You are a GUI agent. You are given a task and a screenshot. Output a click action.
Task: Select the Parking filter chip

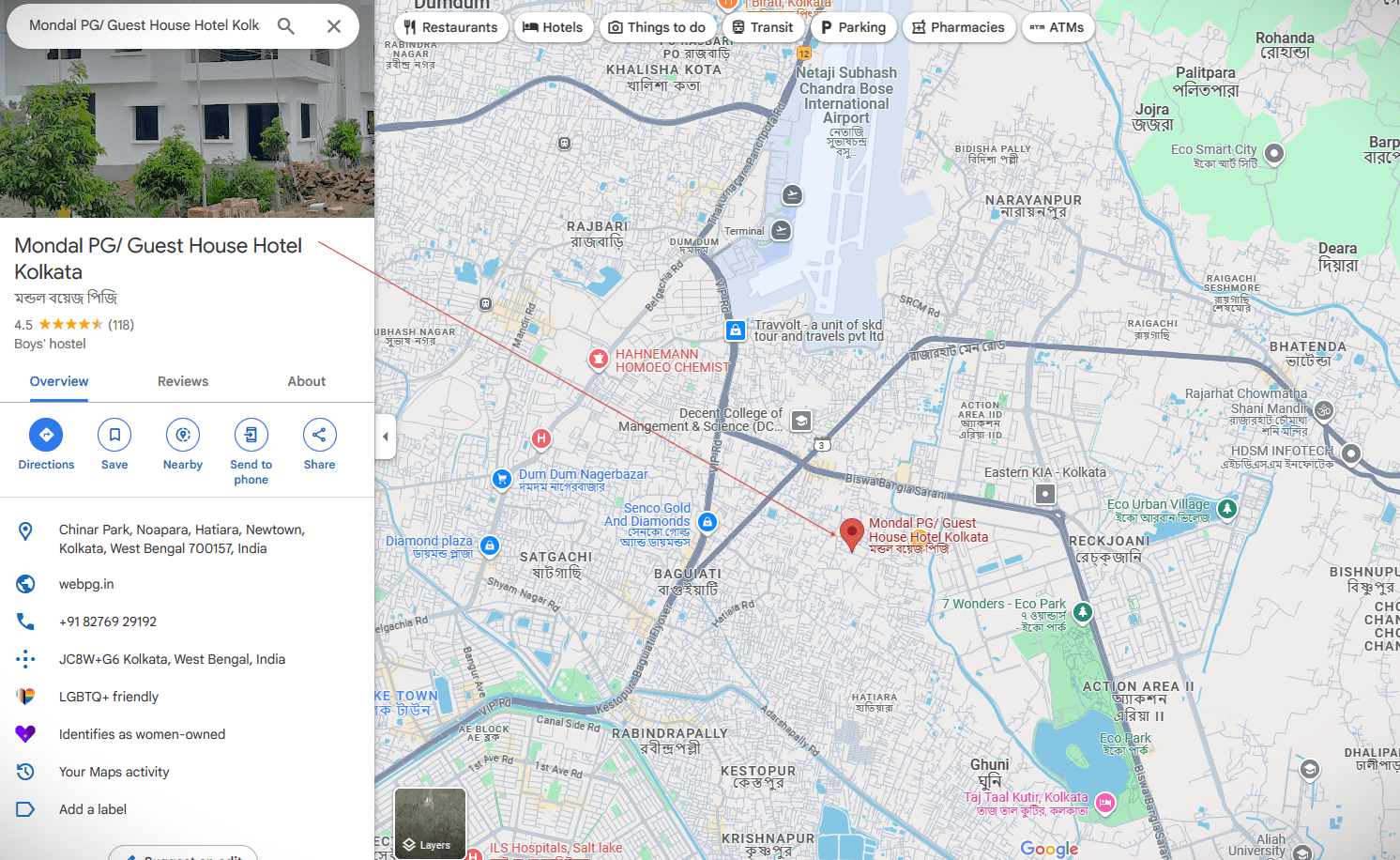[853, 27]
